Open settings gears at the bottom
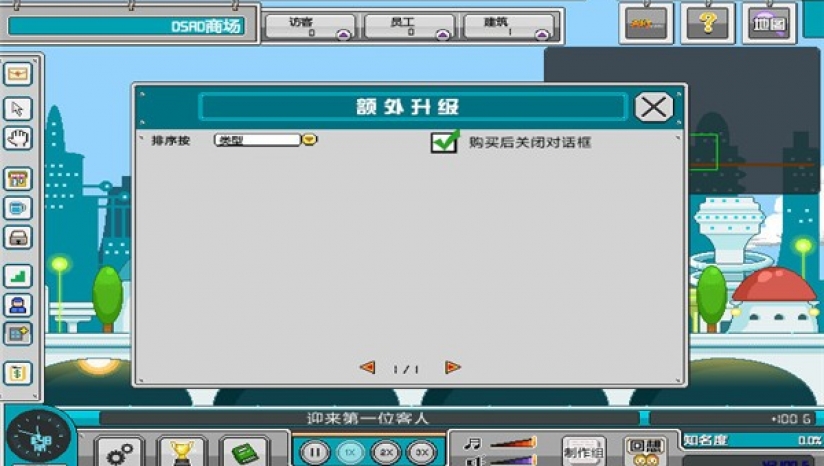This screenshot has width=824, height=466. tap(120, 453)
